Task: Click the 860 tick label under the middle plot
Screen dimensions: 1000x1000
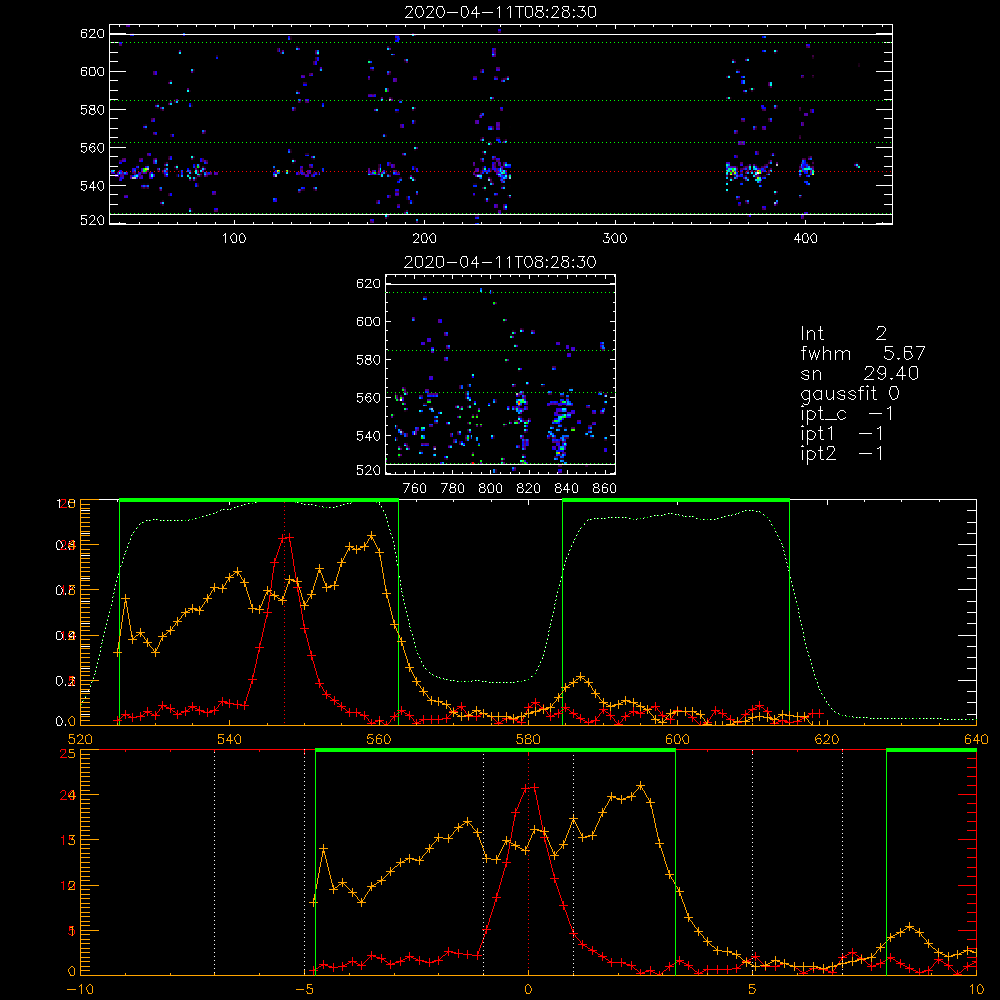Action: 605,489
